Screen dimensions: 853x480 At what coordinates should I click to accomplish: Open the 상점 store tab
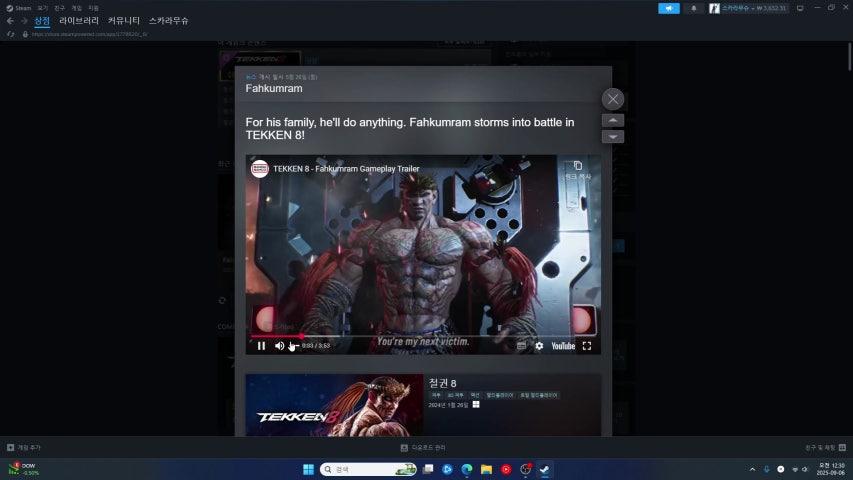[42, 21]
